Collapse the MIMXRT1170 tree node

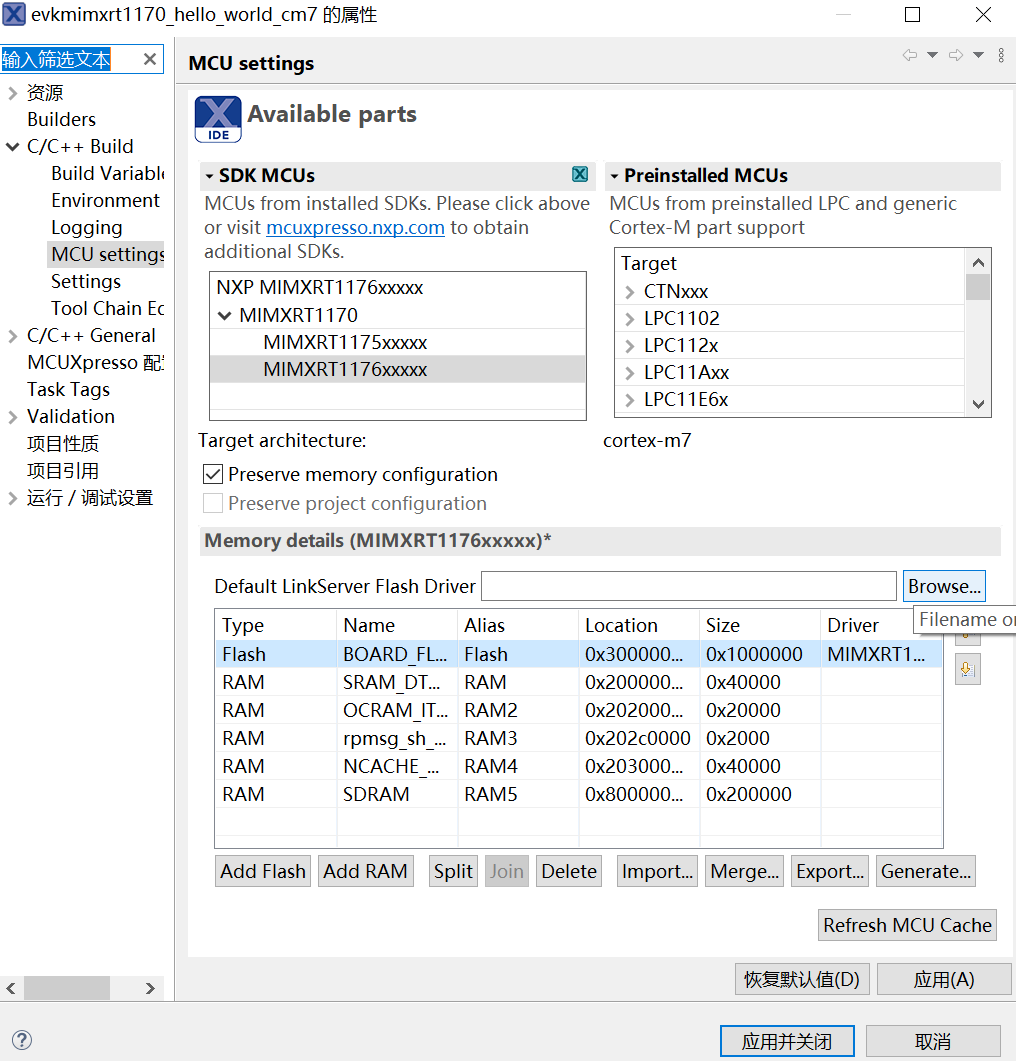[x=225, y=315]
